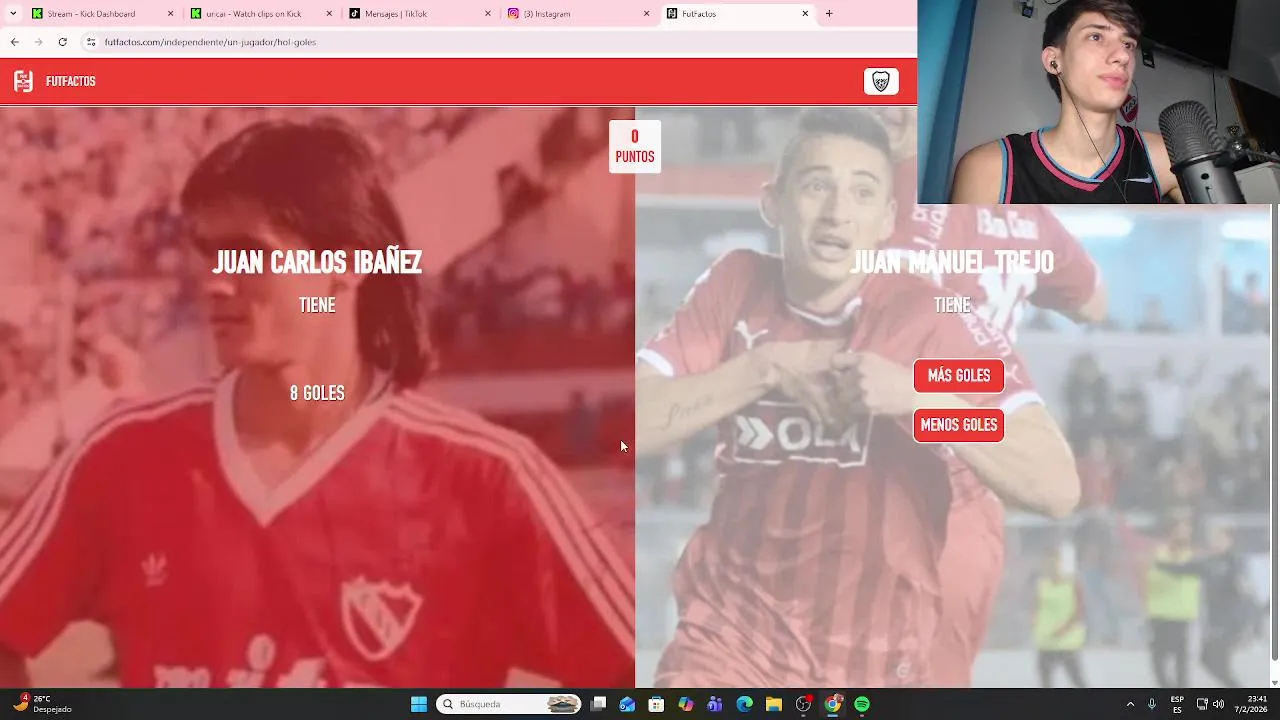Open the tab search dropdown arrow
This screenshot has height=720, width=1280.
[13, 14]
